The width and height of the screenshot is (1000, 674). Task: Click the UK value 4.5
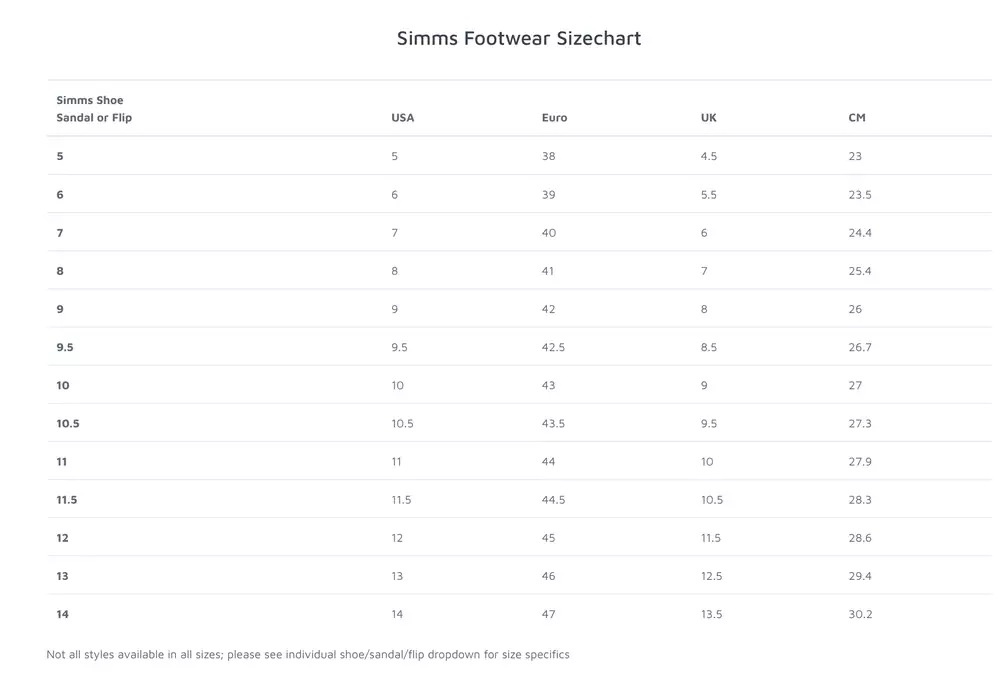tap(709, 156)
